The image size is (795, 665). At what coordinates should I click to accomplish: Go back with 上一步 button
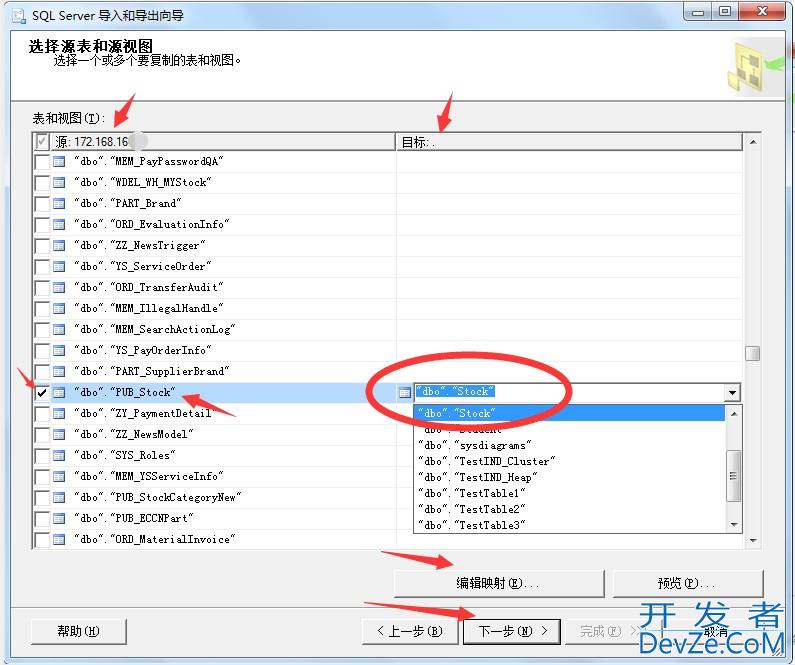[410, 632]
